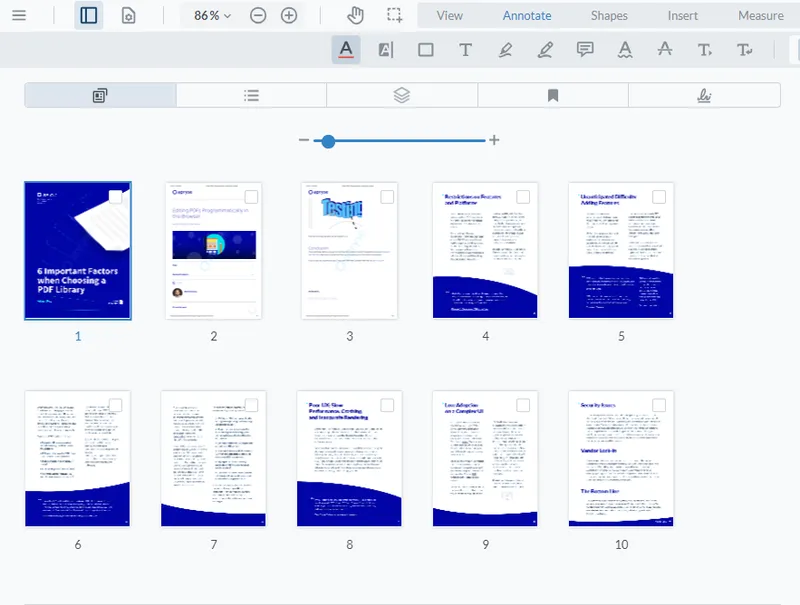Select the squiggly underline tool
Viewport: 800px width, 605px height.
625,50
